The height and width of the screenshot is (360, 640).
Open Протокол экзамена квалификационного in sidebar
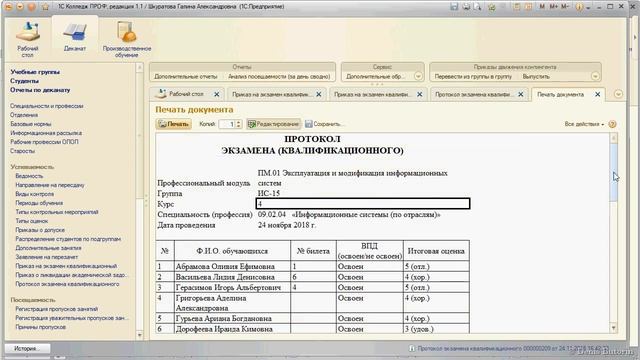tap(67, 284)
